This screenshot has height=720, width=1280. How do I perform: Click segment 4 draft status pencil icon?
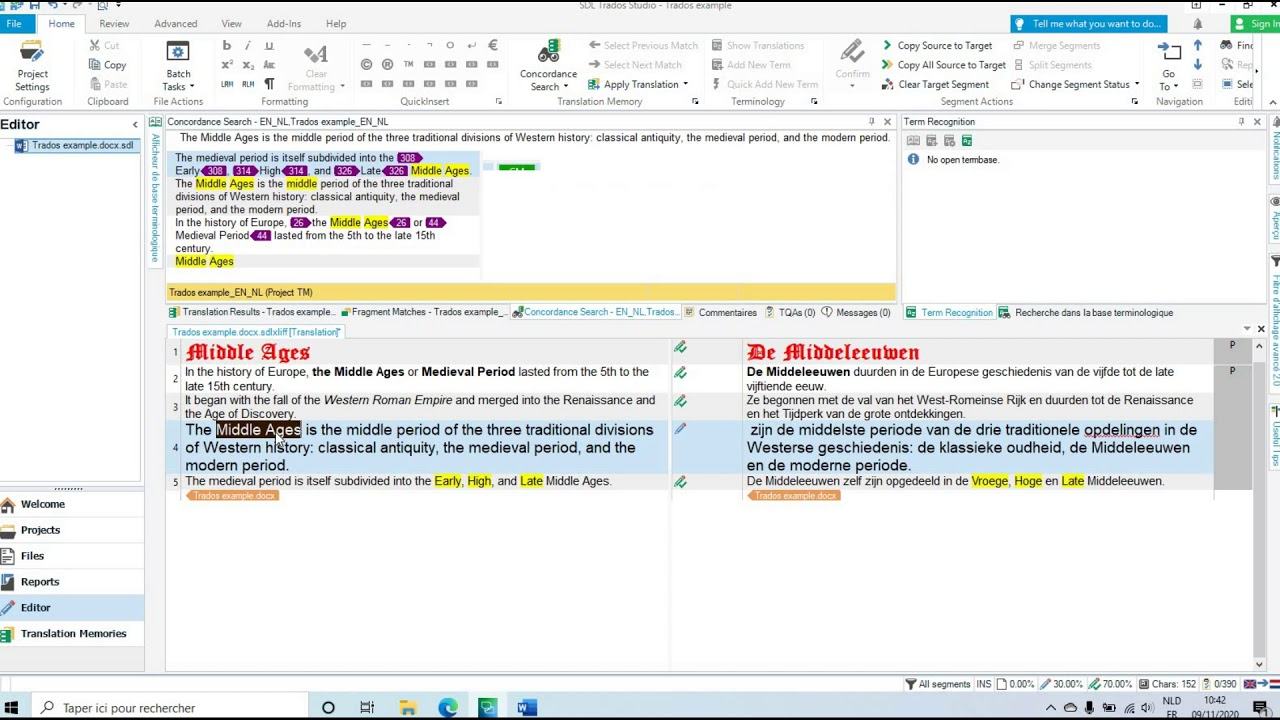pyautogui.click(x=680, y=429)
